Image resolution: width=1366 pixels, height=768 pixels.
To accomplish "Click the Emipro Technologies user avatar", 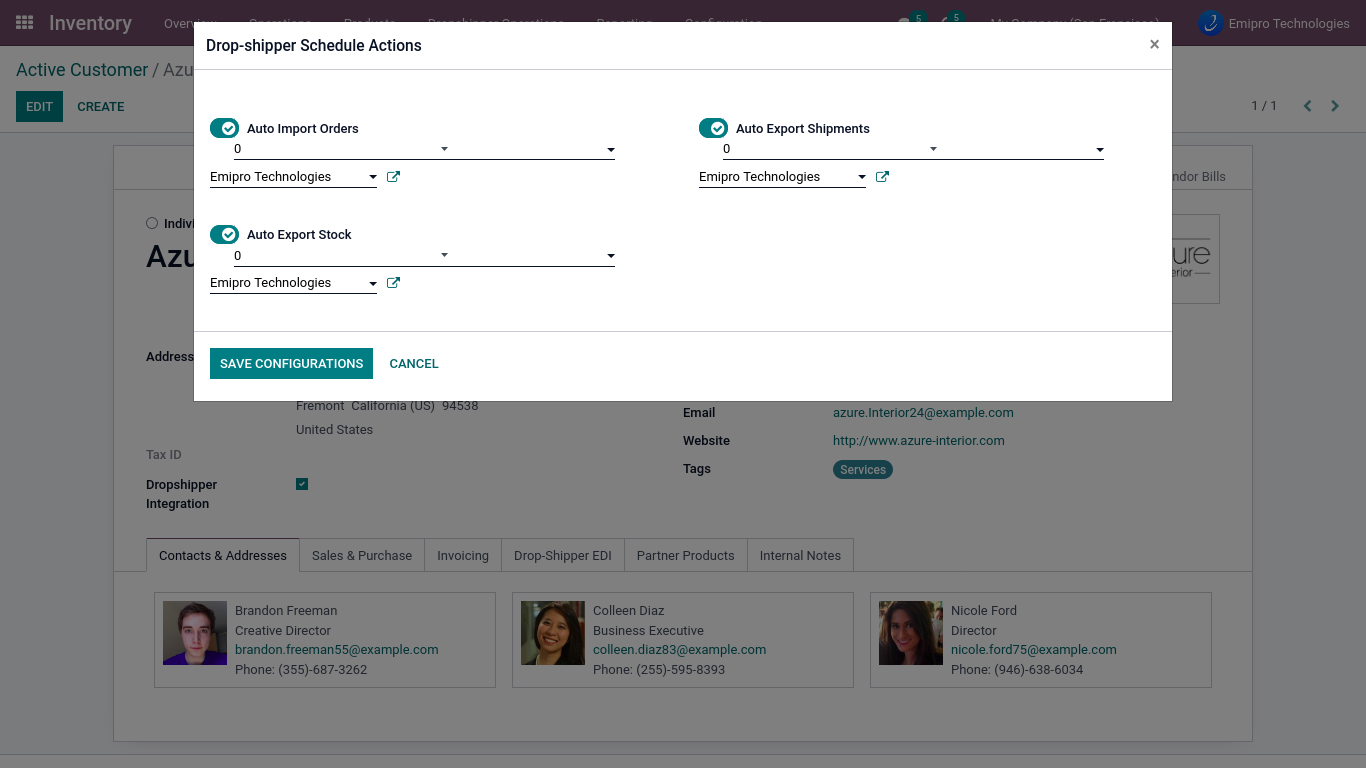I will [1211, 23].
